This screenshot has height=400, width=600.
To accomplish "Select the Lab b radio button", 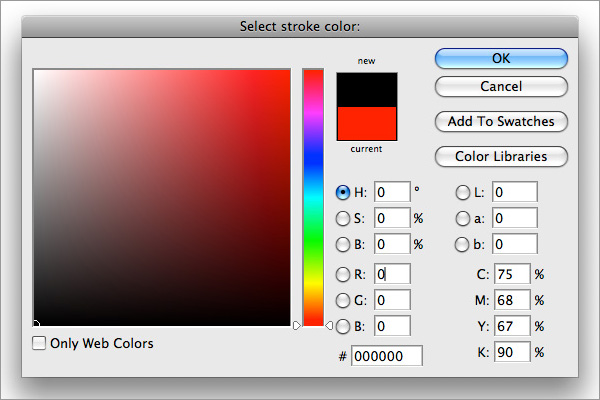I will click(x=462, y=245).
